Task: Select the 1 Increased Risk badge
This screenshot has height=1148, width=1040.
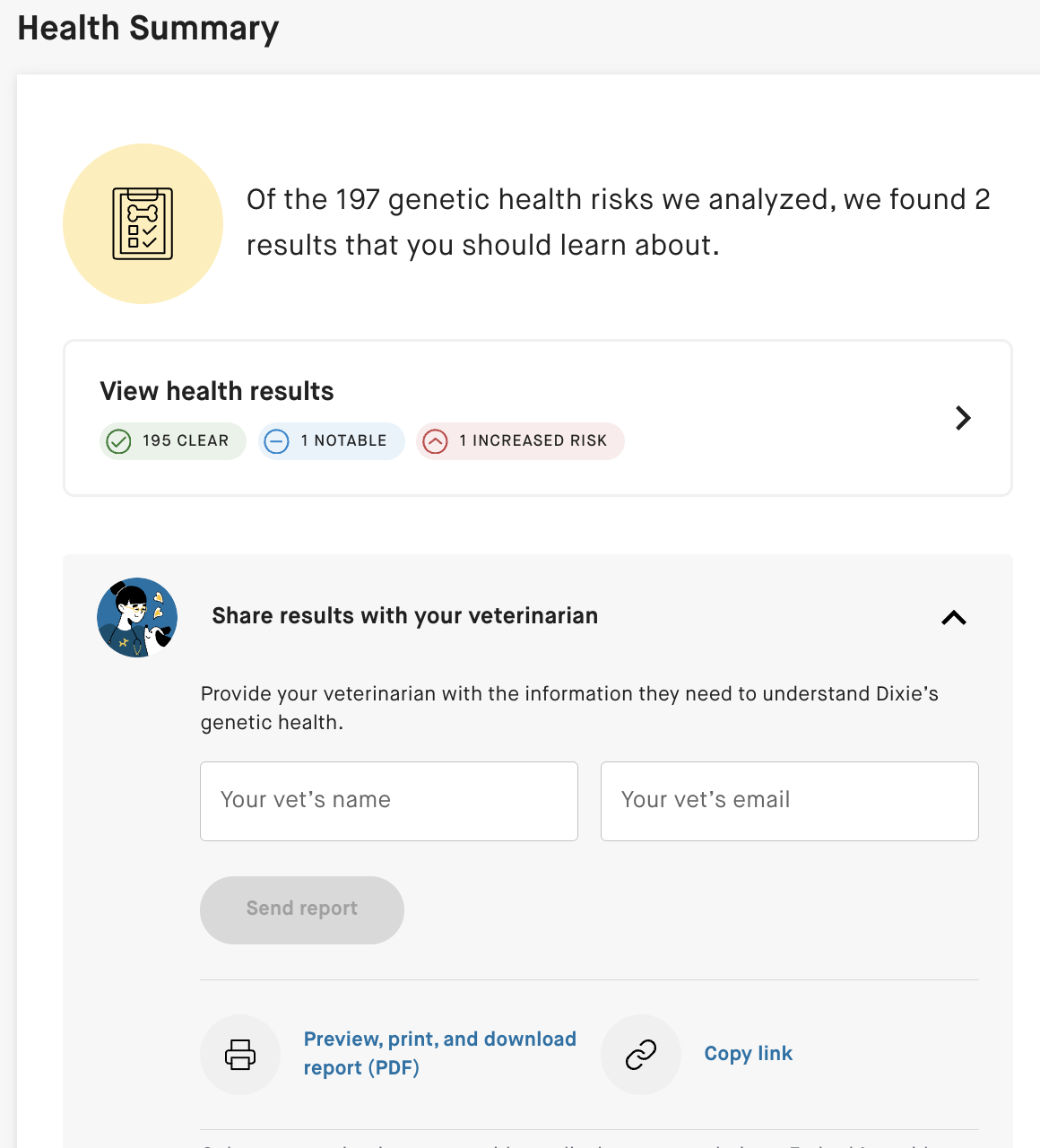Action: pyautogui.click(x=520, y=441)
